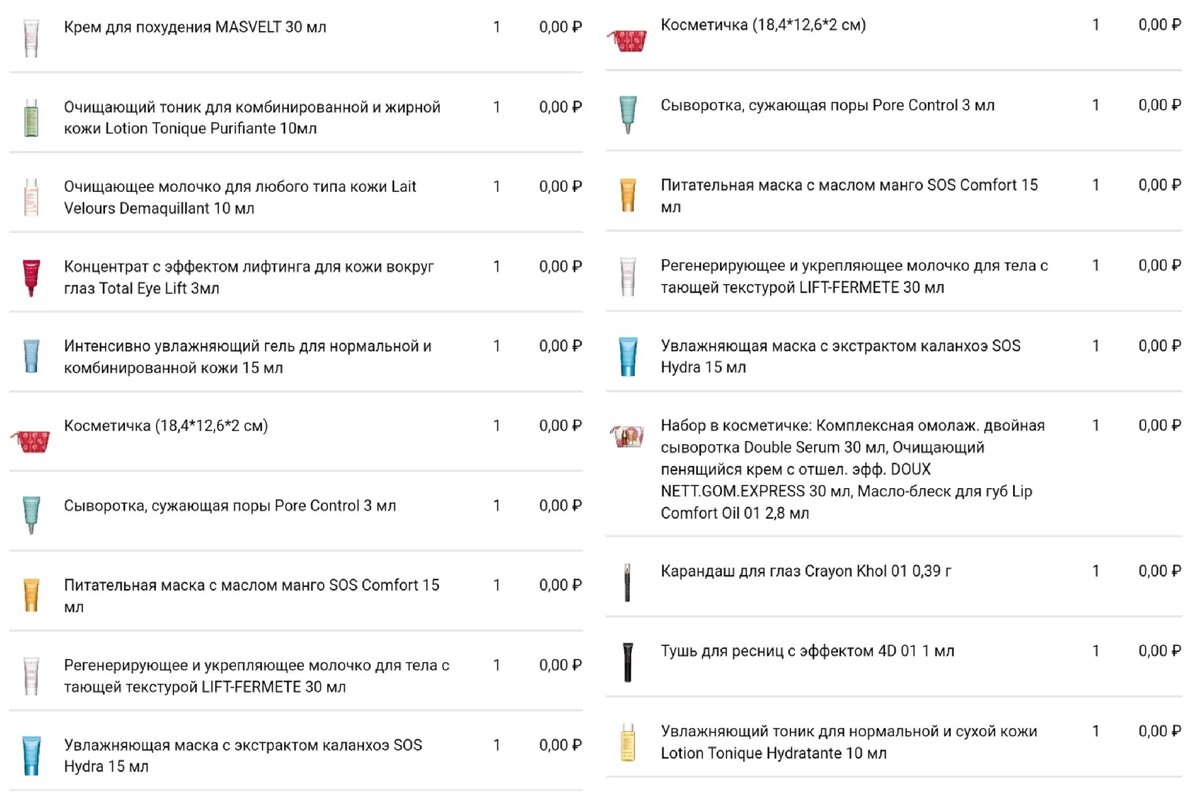Open the 'Набор в косметичке' Double Serum description
Viewport: 1200px width, 800px height.
click(853, 469)
